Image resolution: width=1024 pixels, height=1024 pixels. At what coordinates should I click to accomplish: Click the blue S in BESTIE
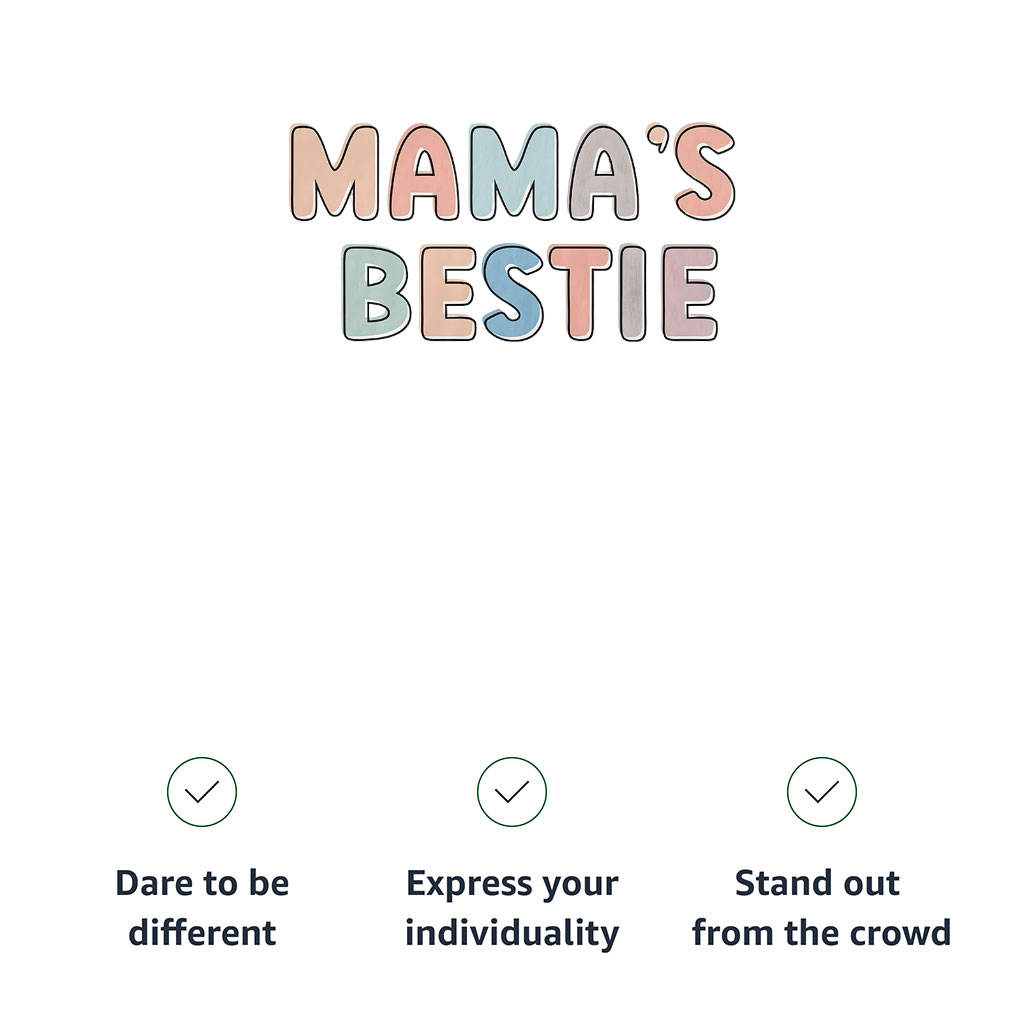[513, 292]
